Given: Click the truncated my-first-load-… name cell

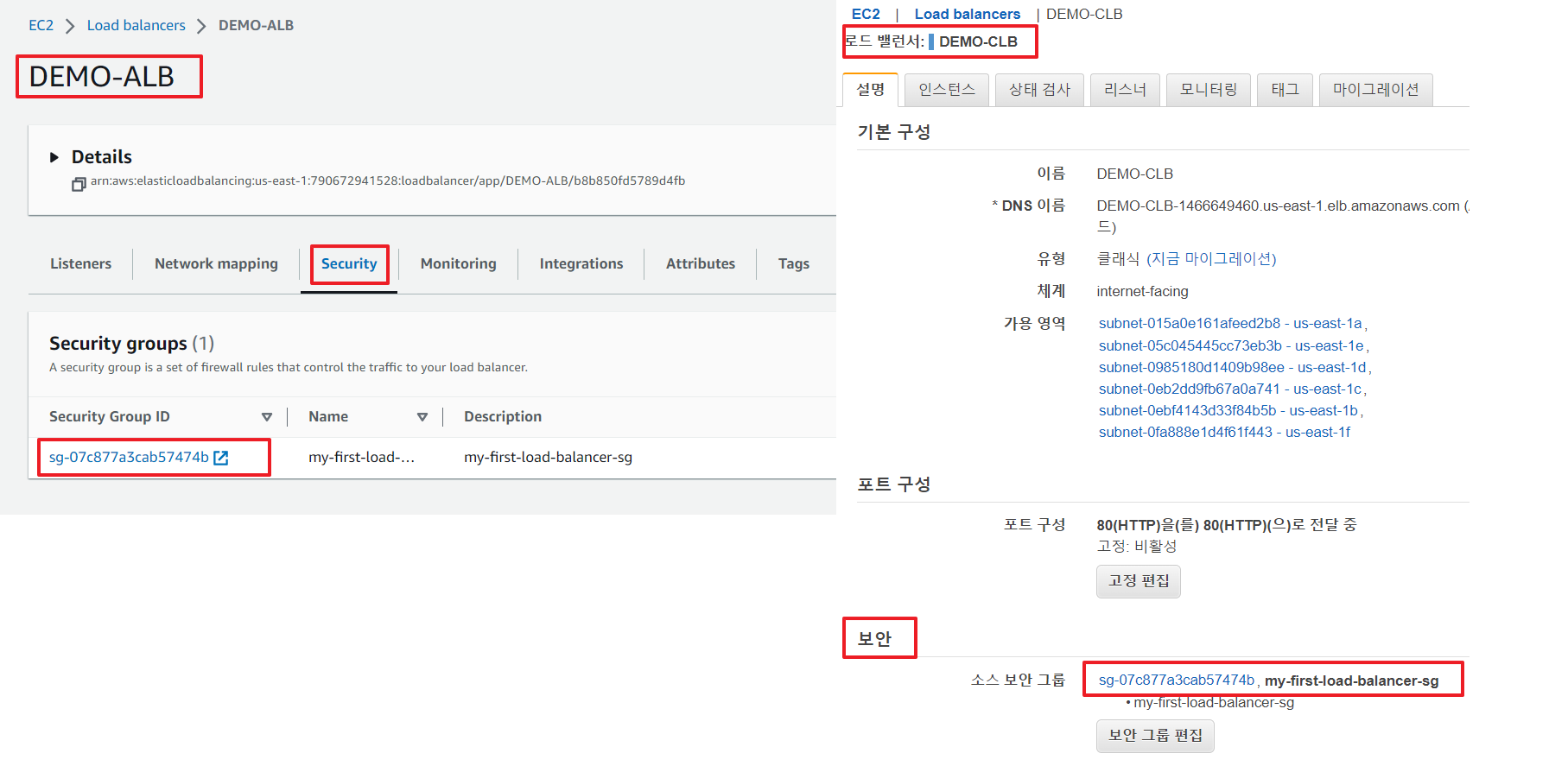Looking at the screenshot, I should pyautogui.click(x=361, y=457).
